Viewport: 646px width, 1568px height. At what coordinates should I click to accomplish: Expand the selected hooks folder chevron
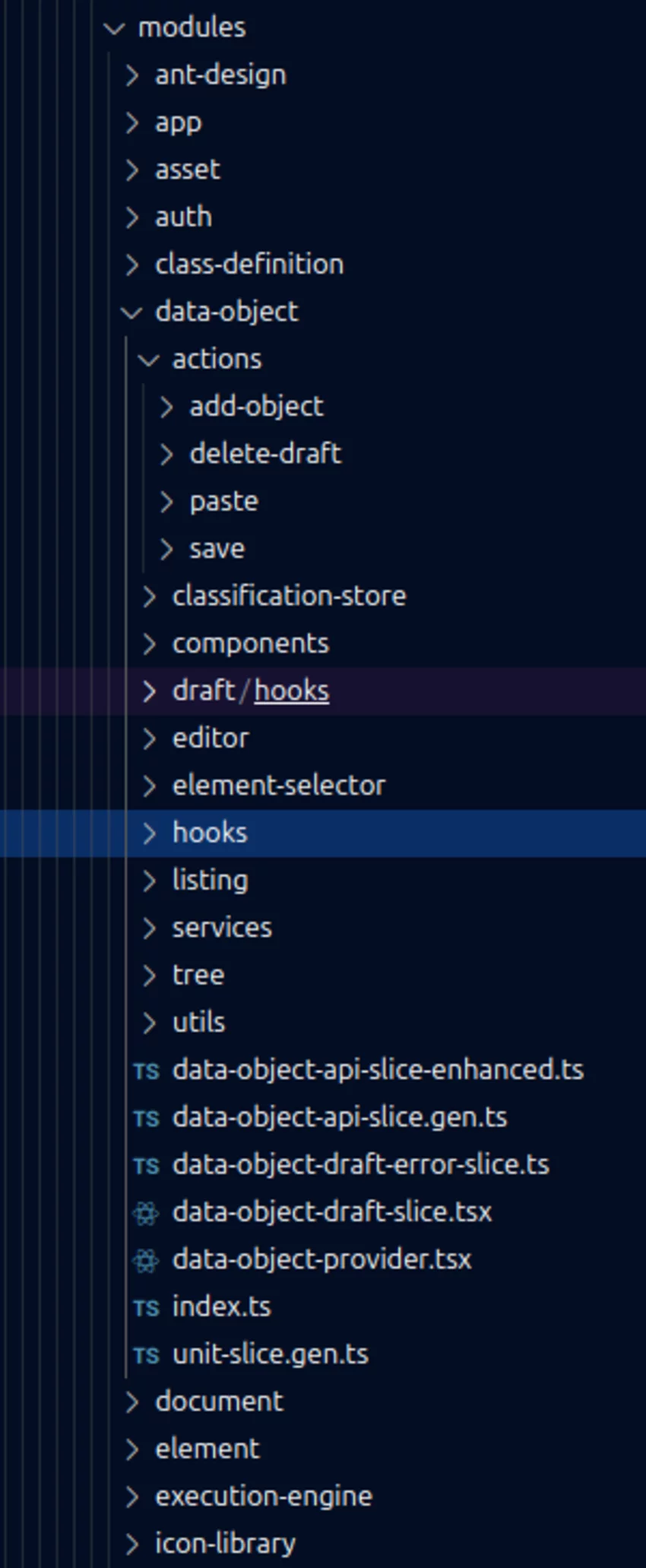(x=149, y=833)
